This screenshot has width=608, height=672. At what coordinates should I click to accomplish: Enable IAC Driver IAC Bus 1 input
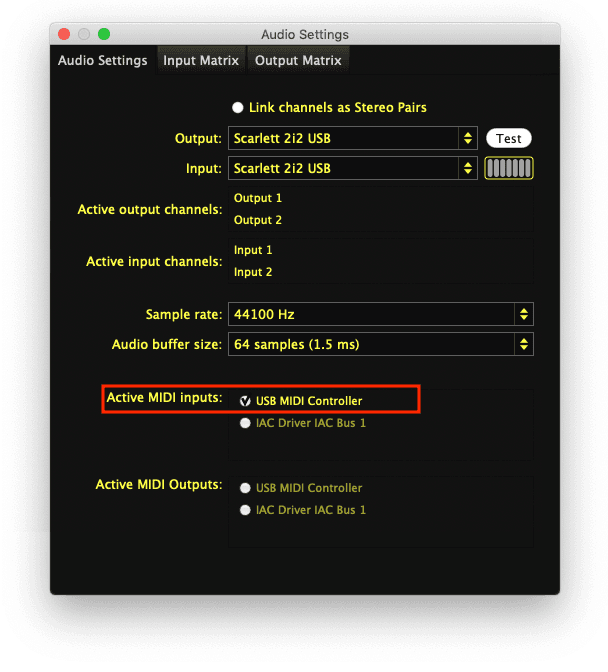(245, 423)
